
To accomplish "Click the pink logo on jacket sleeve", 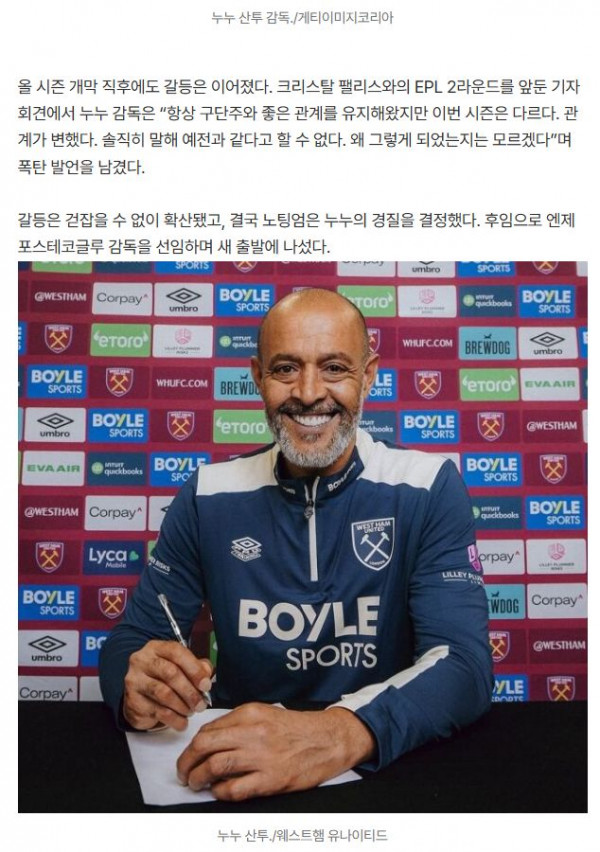I will click(x=474, y=557).
